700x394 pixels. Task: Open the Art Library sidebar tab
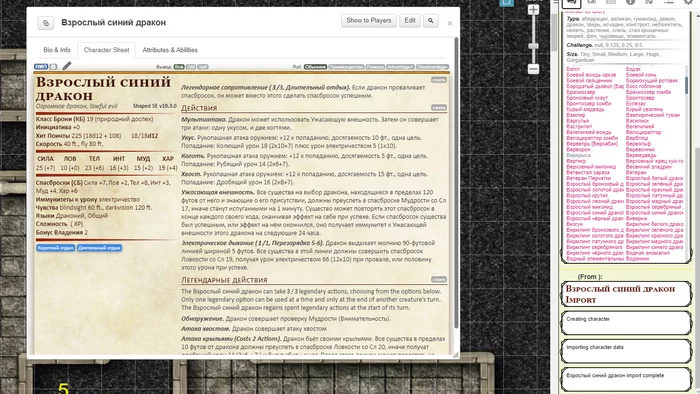(592, 2)
